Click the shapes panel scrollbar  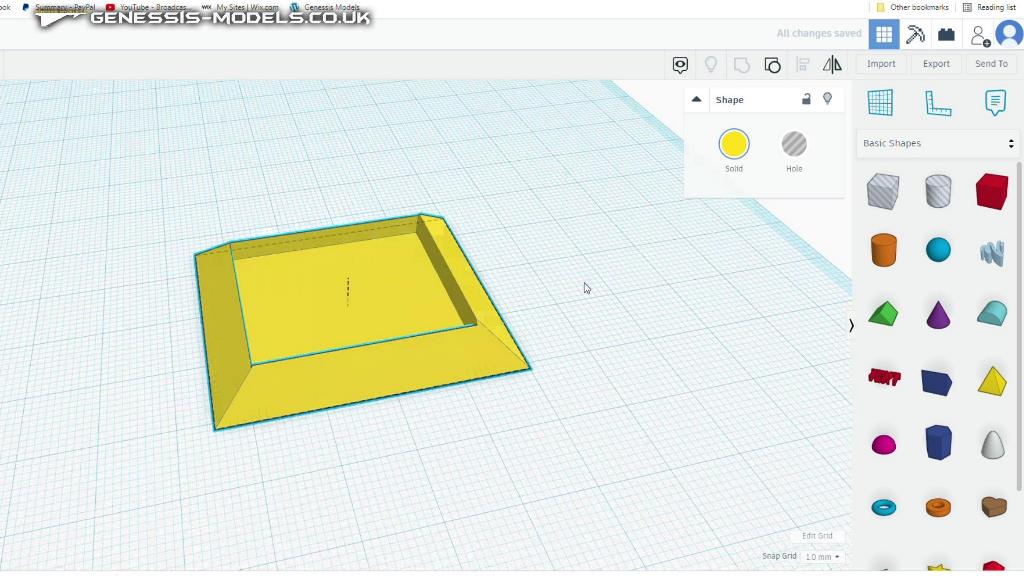1019,325
